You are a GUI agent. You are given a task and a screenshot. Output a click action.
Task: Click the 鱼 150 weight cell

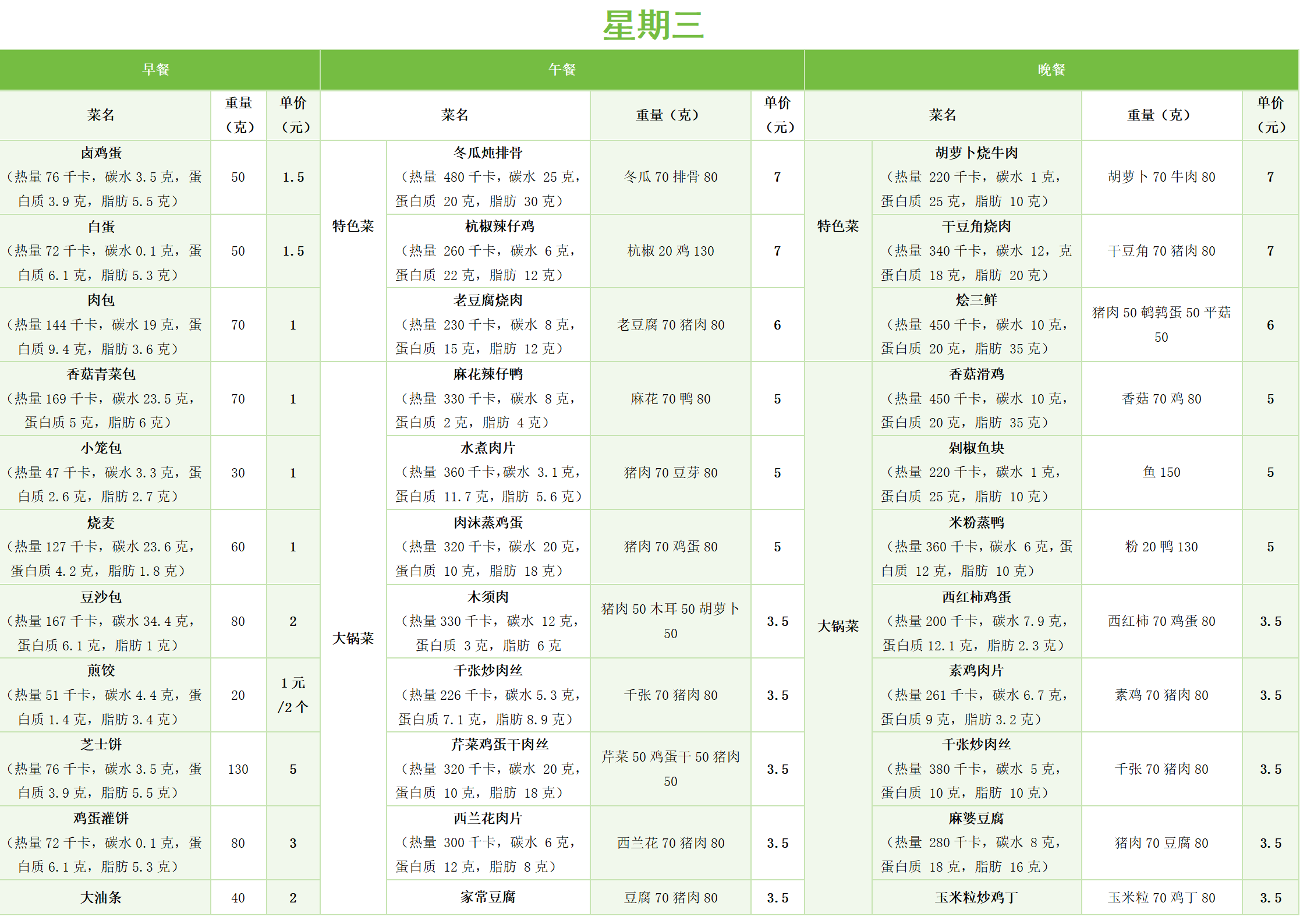point(1161,472)
